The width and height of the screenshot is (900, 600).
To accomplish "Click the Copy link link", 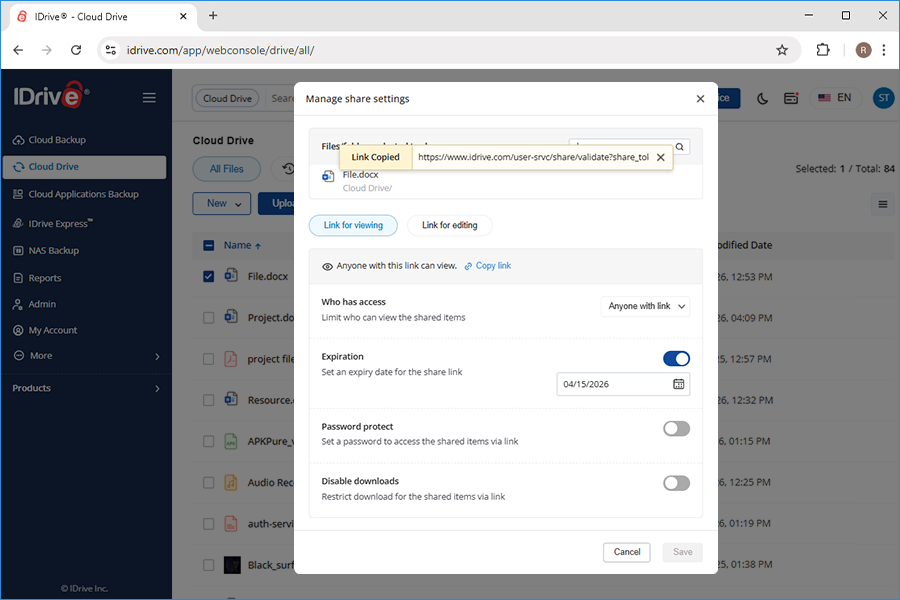I will coord(493,266).
